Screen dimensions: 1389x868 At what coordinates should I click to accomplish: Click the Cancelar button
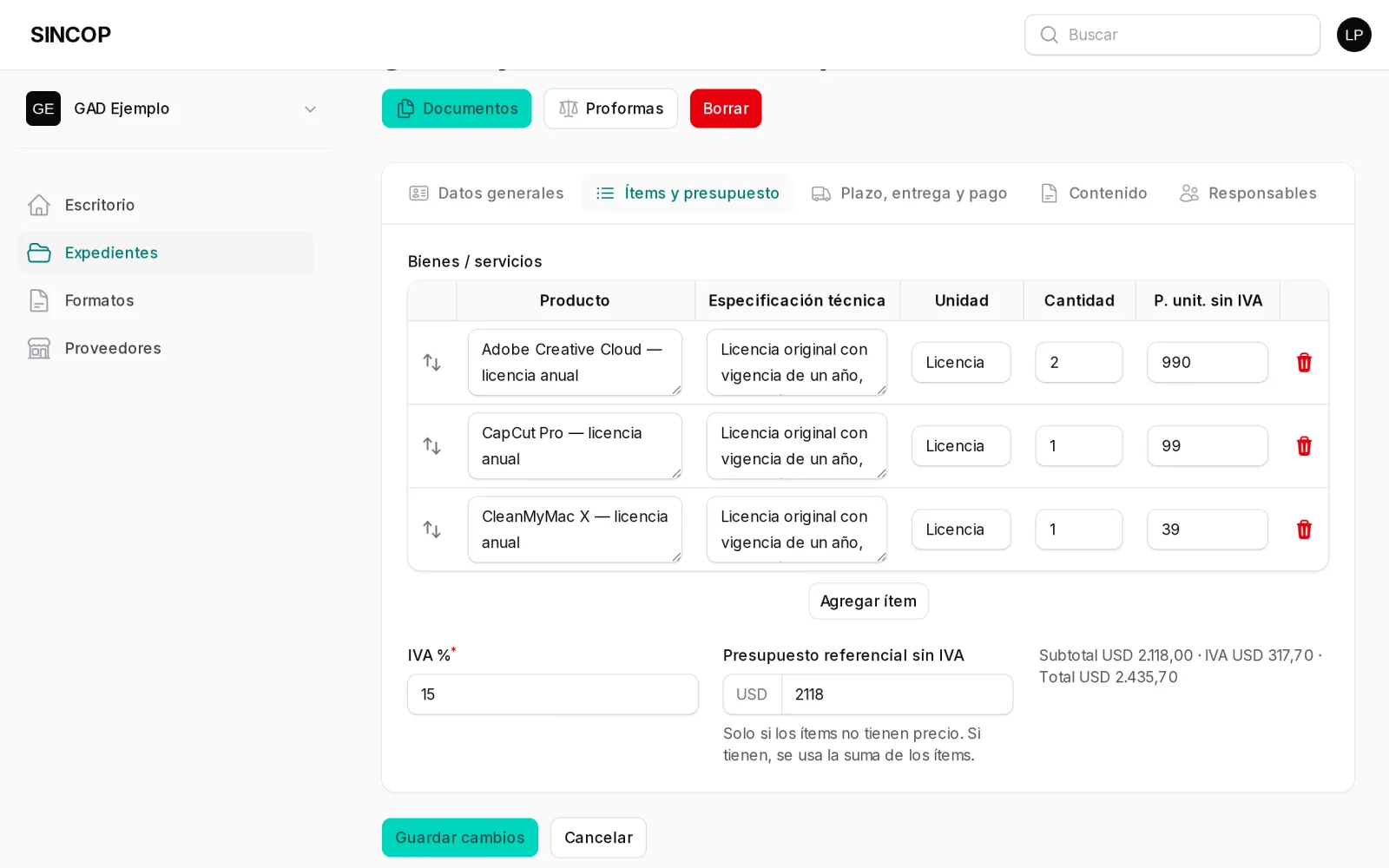[x=598, y=838]
